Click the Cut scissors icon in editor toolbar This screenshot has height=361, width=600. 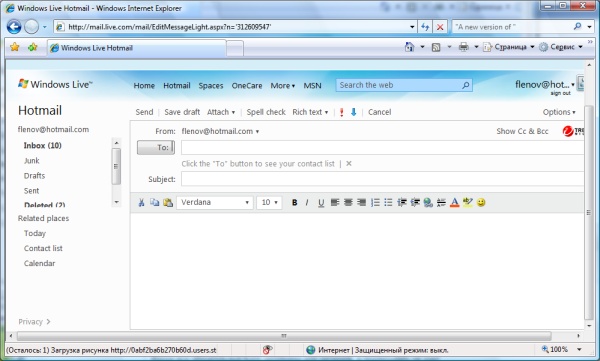coord(141,203)
